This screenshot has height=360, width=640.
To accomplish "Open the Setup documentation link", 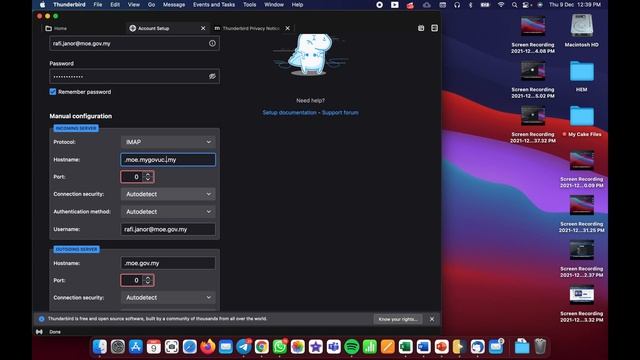I will click(x=289, y=113).
